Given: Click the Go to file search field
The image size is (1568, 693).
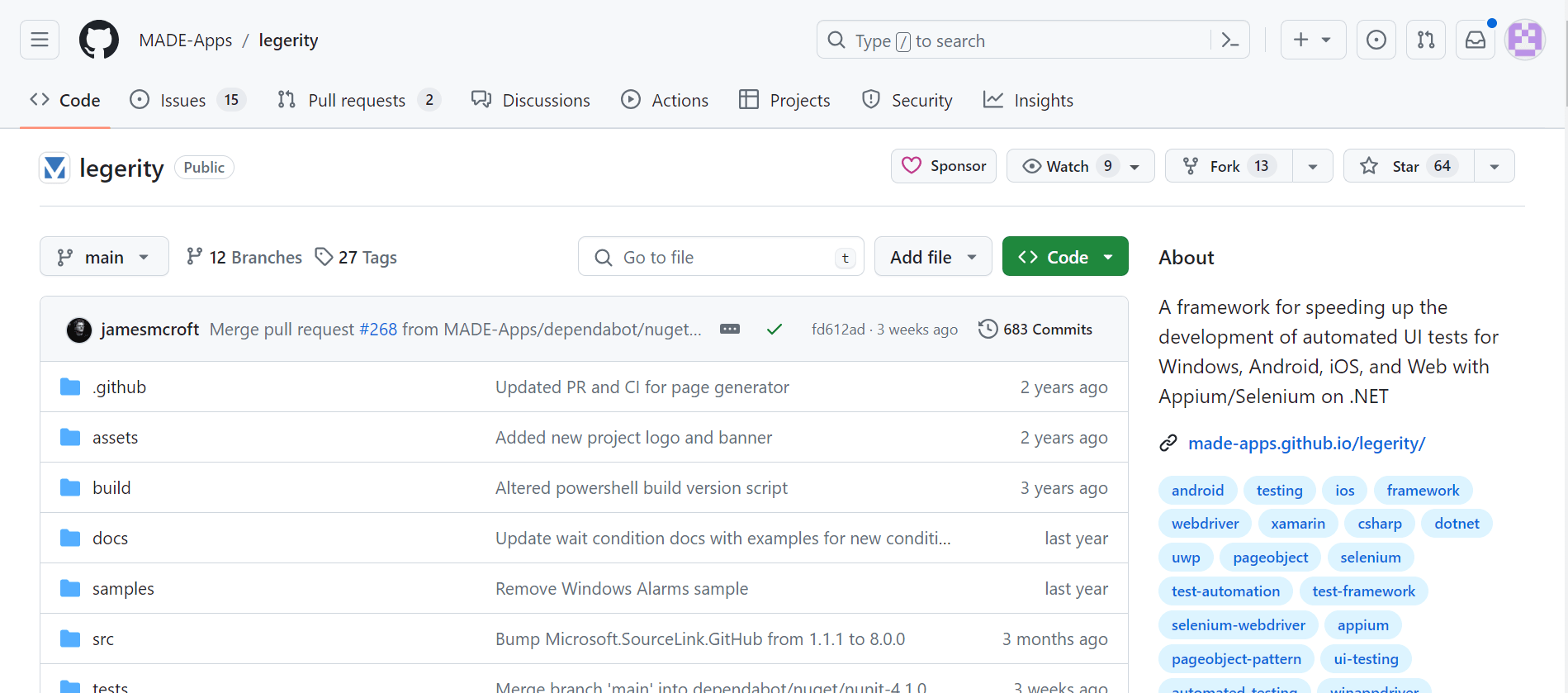Looking at the screenshot, I should [x=720, y=257].
